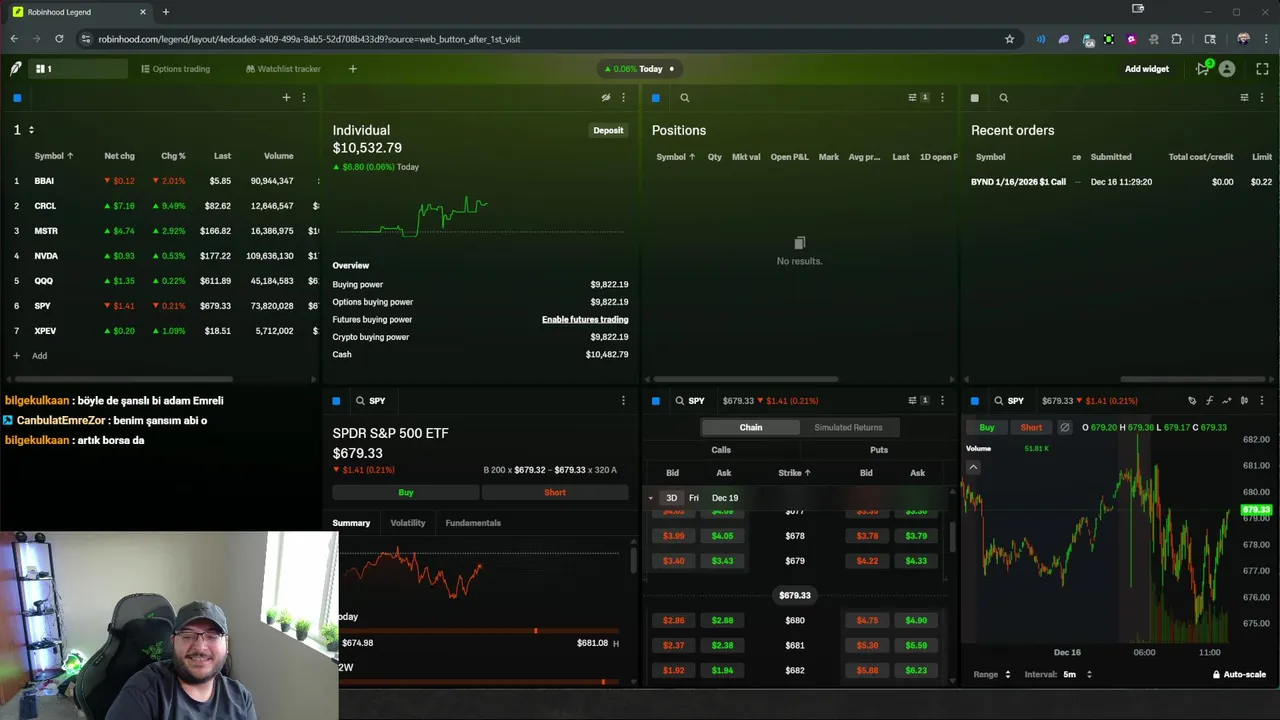Viewport: 1280px width, 720px height.
Task: Open SPY chart widget three-dot menu
Action: [1262, 401]
